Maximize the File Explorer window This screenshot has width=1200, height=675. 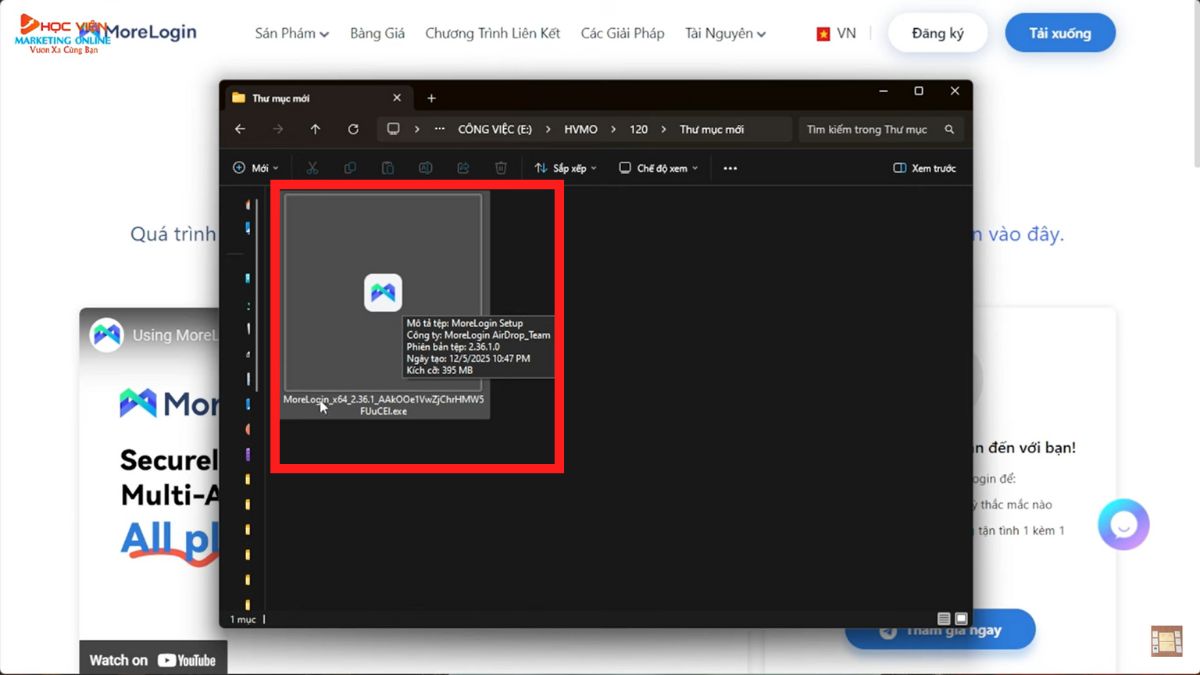[919, 91]
